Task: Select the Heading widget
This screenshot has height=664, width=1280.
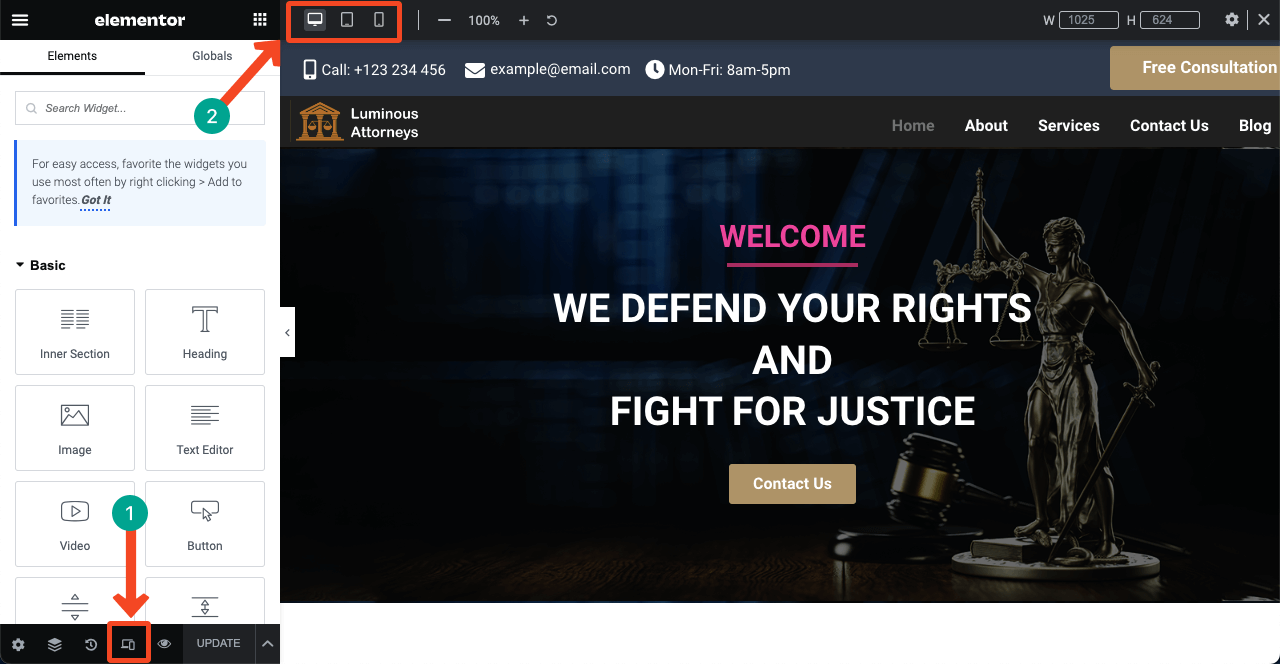Action: tap(205, 332)
